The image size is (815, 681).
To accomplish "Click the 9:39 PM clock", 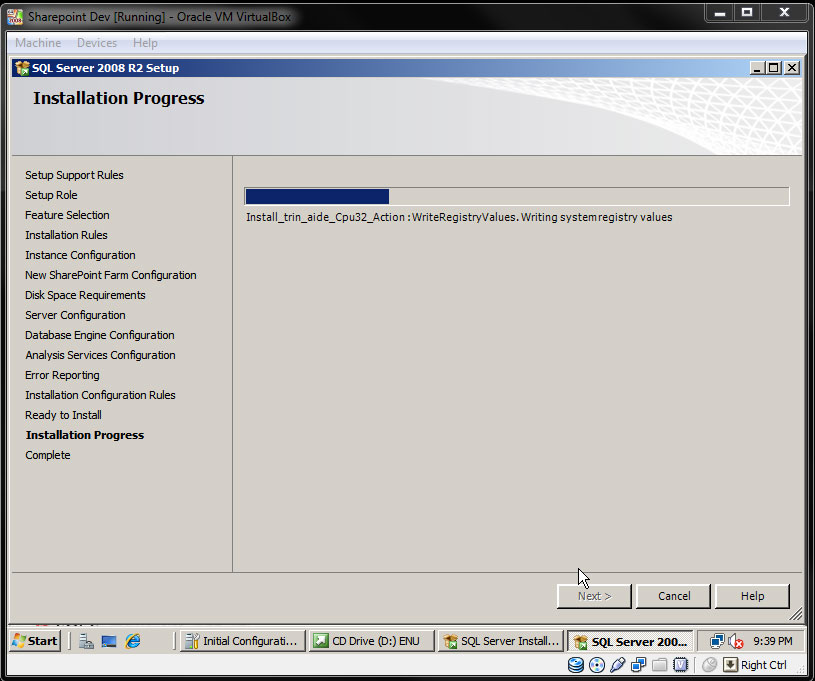I will (772, 641).
